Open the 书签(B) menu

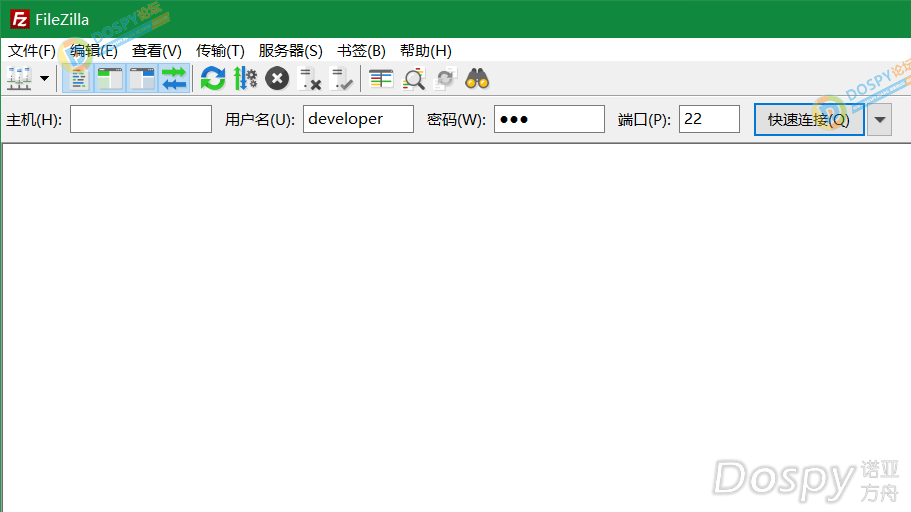point(361,51)
